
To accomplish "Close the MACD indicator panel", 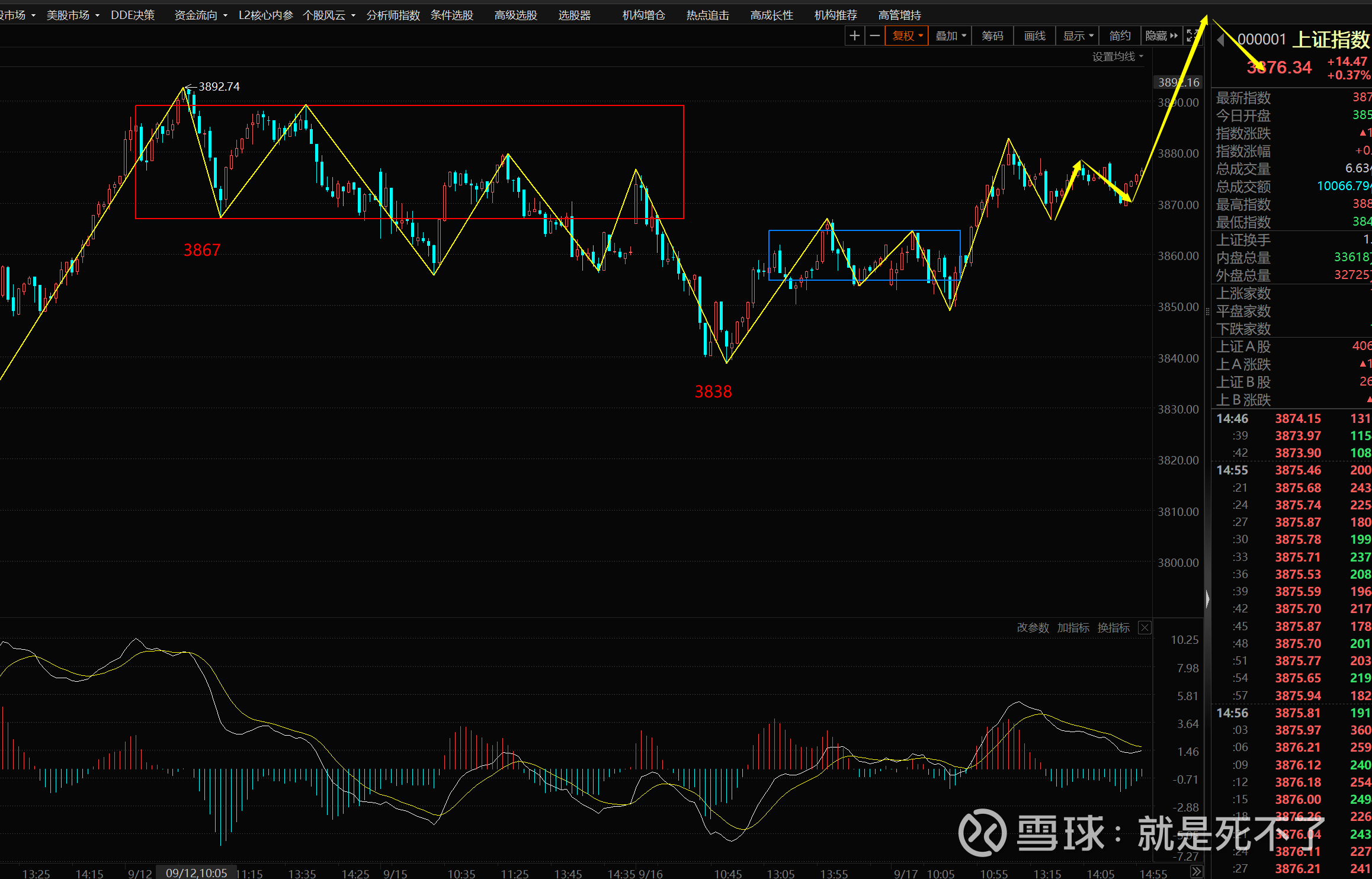I will pyautogui.click(x=1145, y=628).
